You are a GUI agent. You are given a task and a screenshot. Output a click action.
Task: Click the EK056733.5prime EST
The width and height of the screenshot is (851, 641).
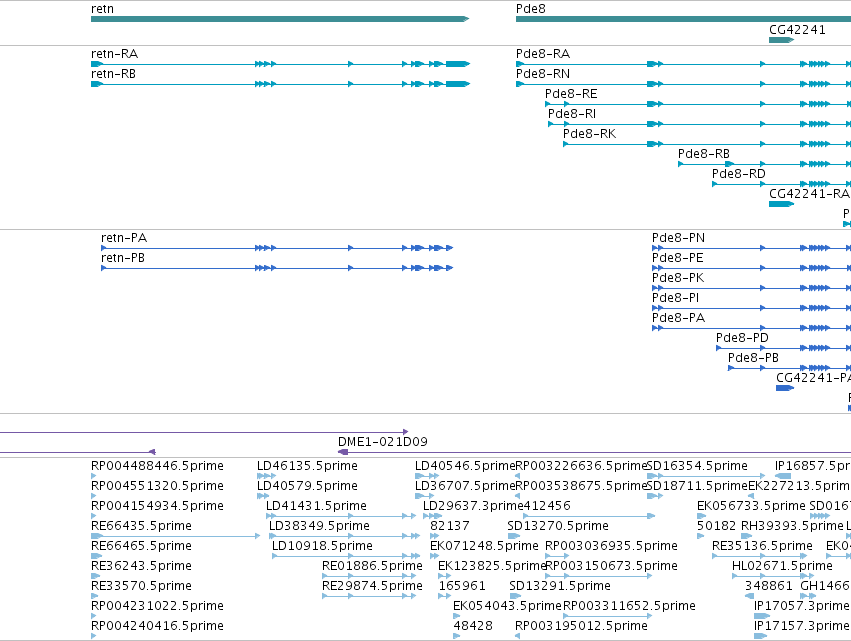point(701,516)
